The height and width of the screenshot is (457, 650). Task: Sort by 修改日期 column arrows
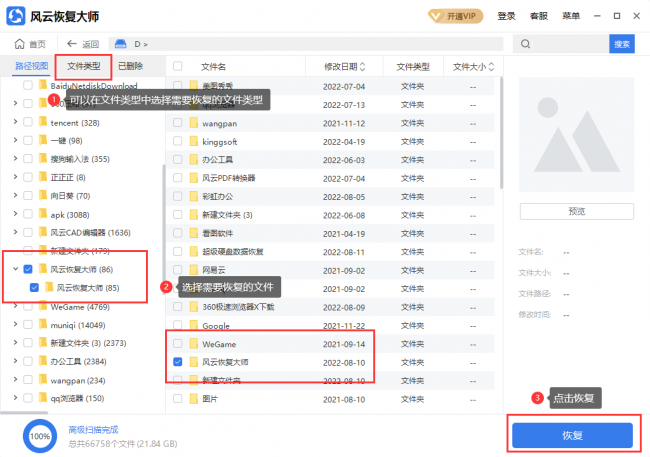(362, 67)
